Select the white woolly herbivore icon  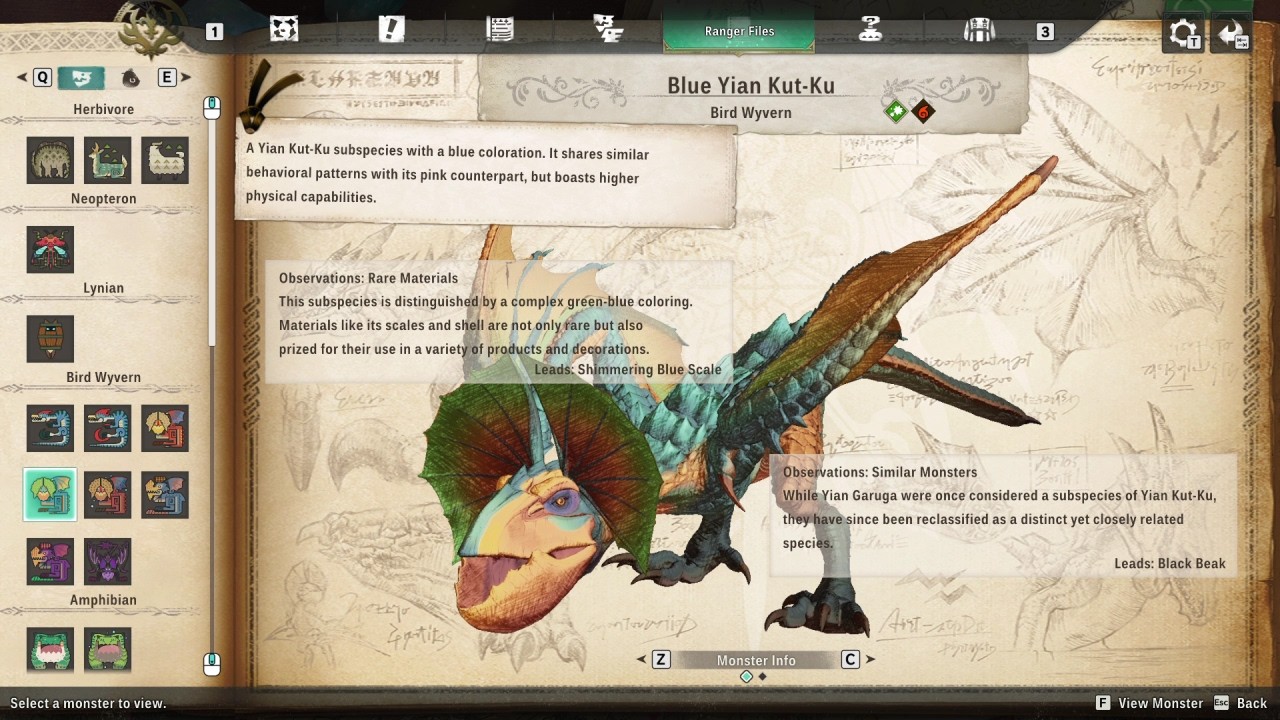(165, 160)
